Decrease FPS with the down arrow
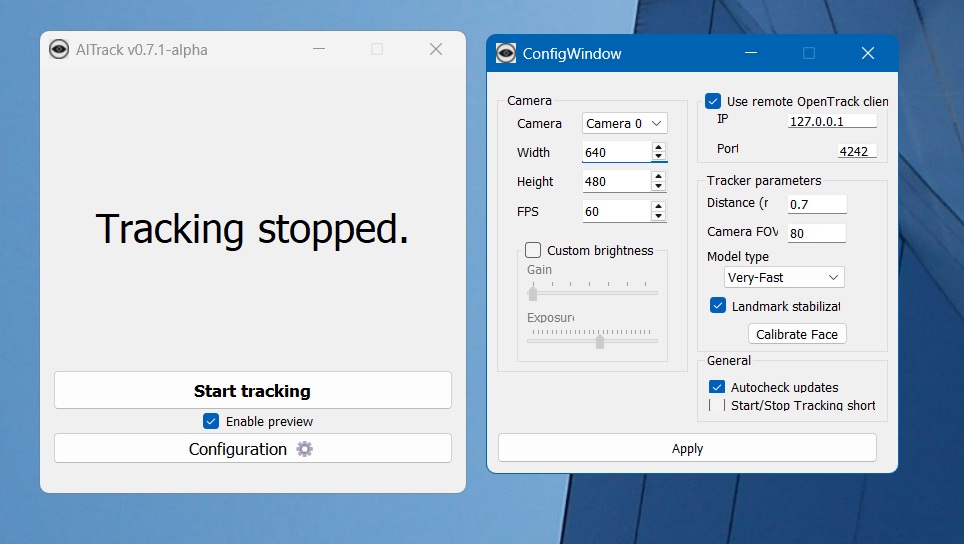This screenshot has height=544, width=964. (658, 216)
